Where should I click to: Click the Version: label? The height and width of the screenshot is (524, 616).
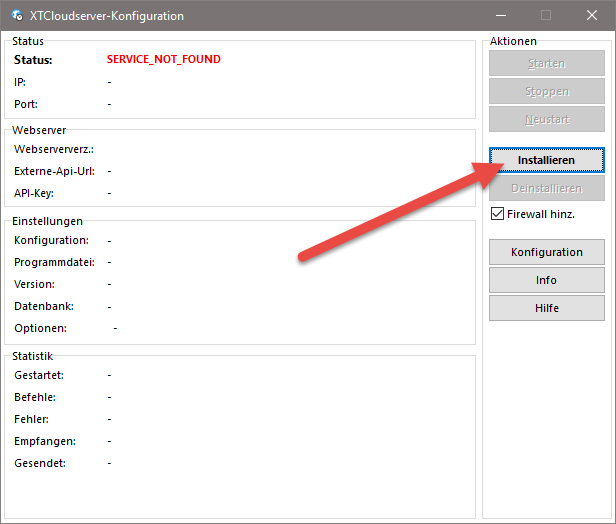point(34,284)
